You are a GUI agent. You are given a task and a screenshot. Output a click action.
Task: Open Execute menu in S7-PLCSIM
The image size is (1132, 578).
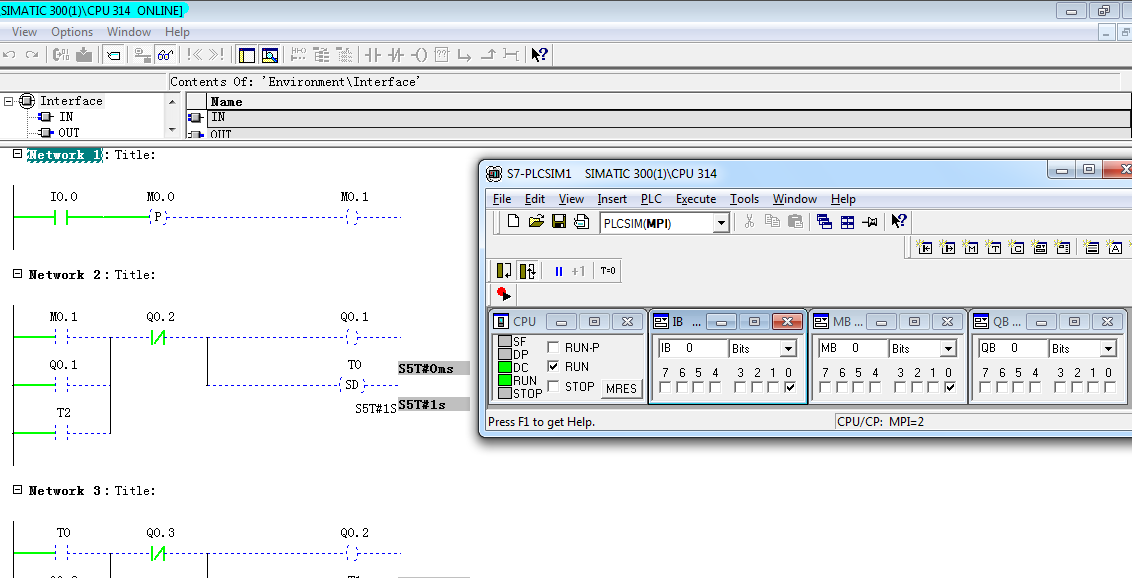point(696,199)
